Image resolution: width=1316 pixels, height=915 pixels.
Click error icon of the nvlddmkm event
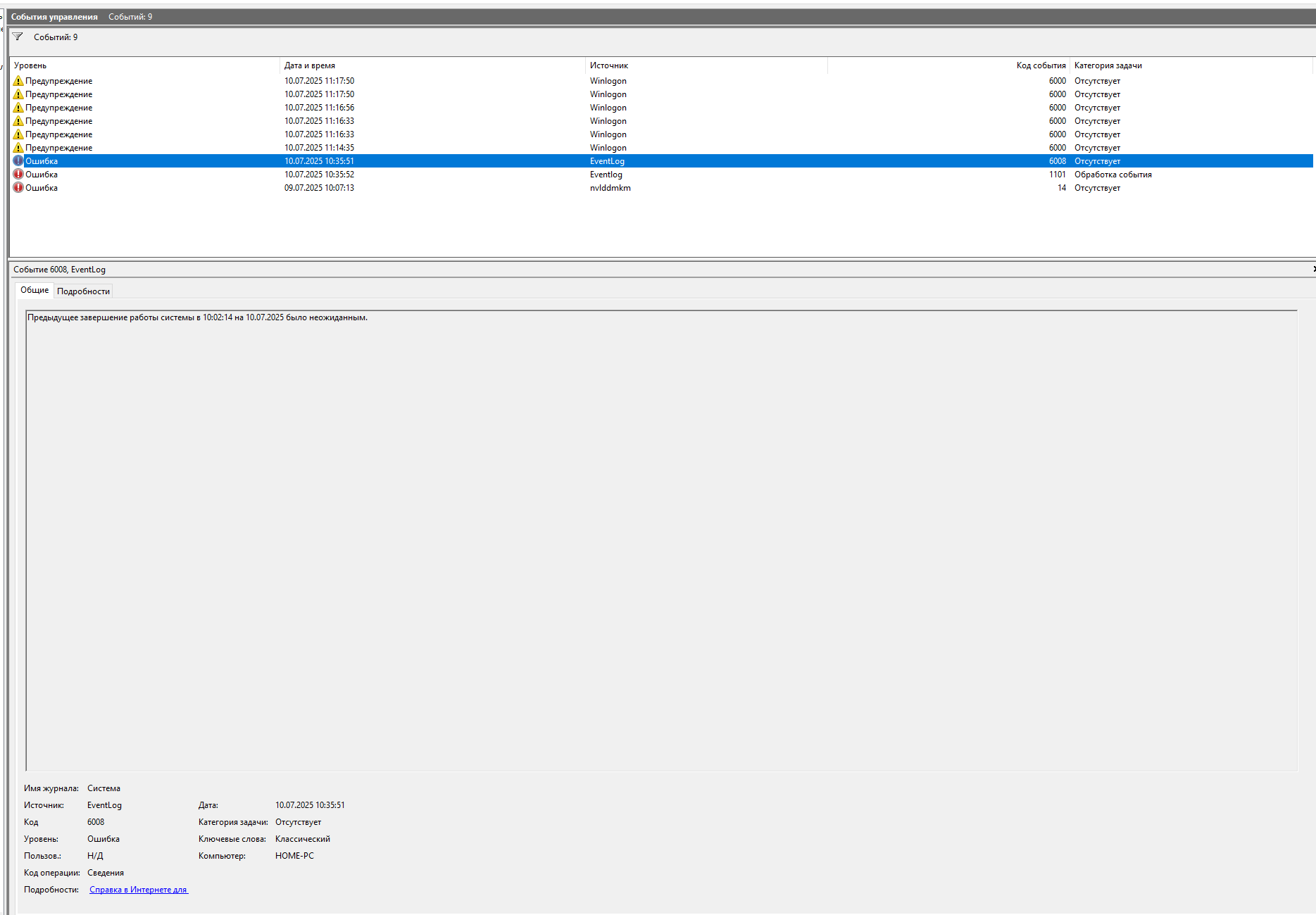tap(18, 188)
